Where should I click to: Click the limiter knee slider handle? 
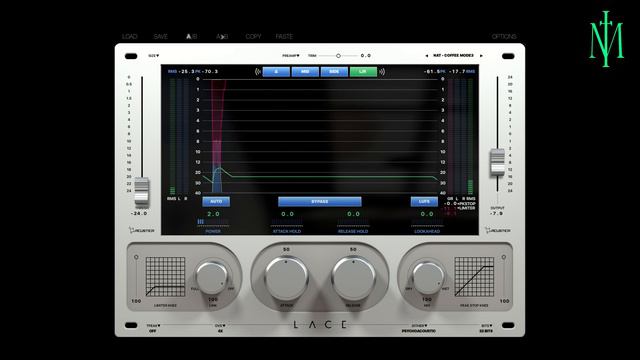pyautogui.click(x=136, y=257)
